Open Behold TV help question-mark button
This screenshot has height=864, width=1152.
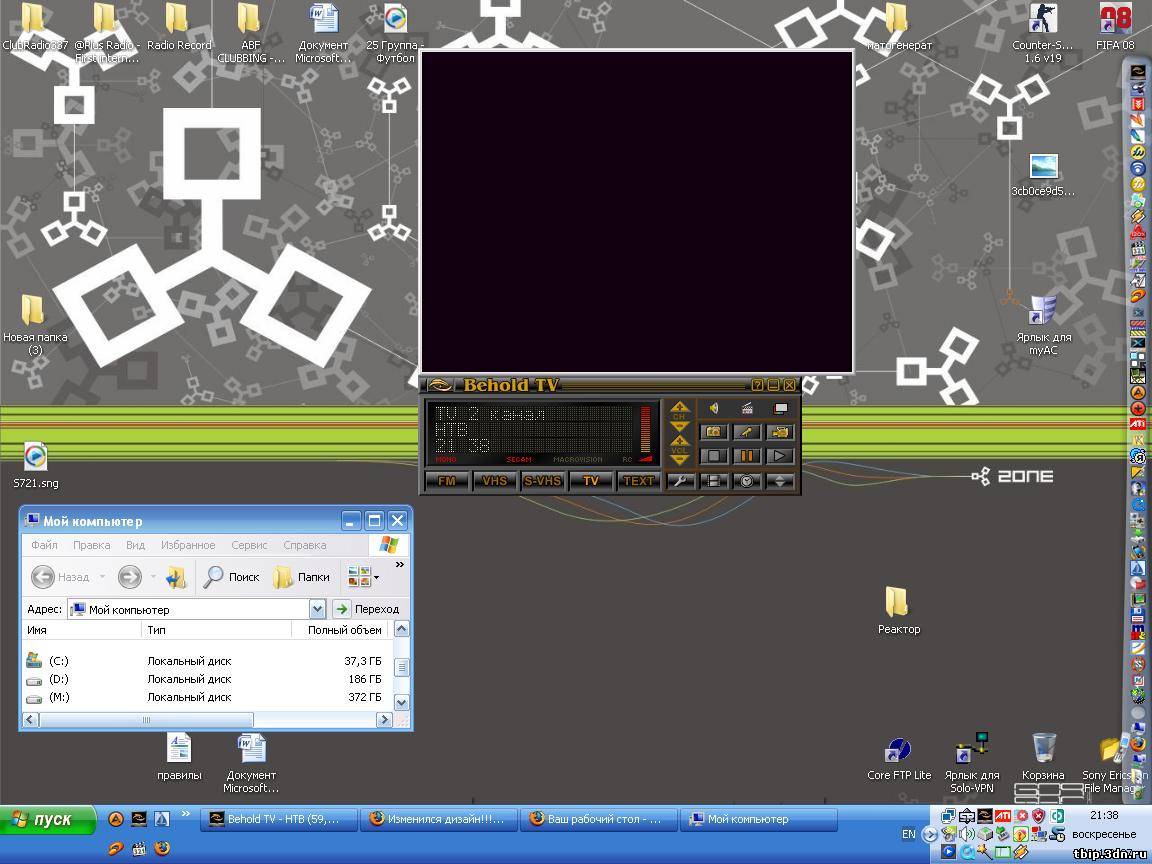pyautogui.click(x=757, y=385)
